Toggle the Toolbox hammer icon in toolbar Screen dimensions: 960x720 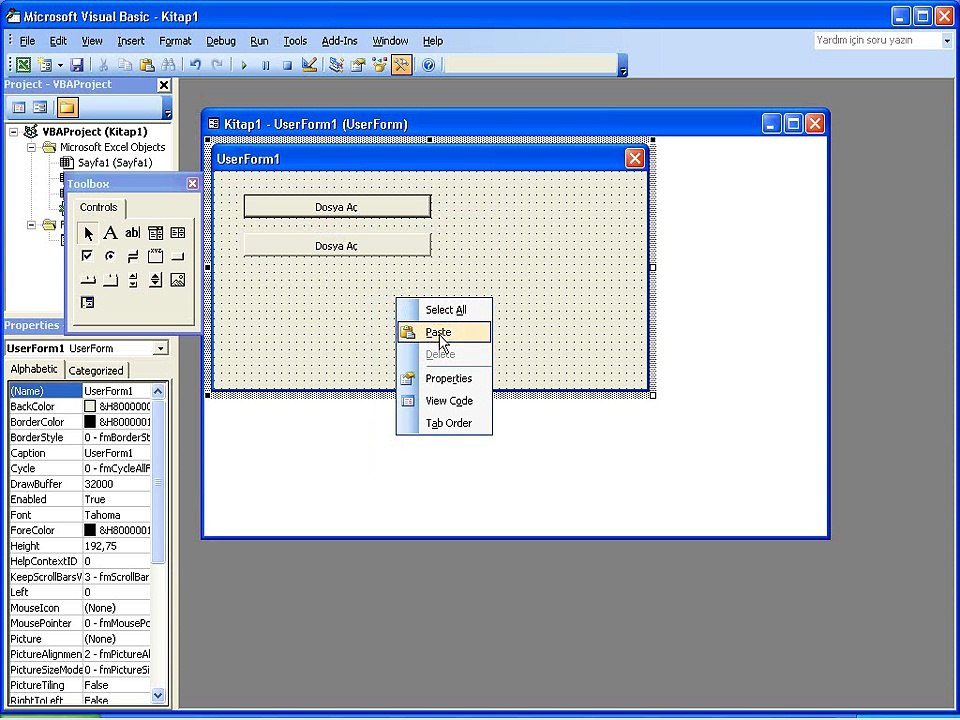tap(402, 64)
